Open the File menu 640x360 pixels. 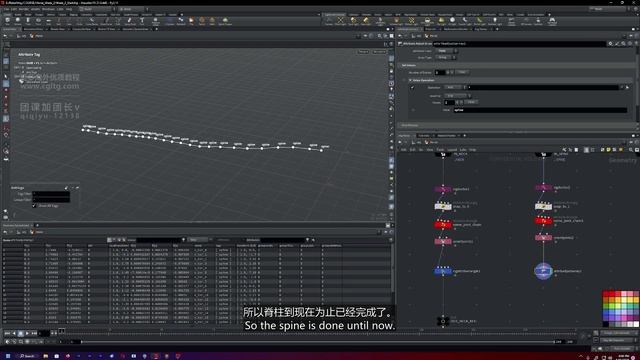coord(7,9)
